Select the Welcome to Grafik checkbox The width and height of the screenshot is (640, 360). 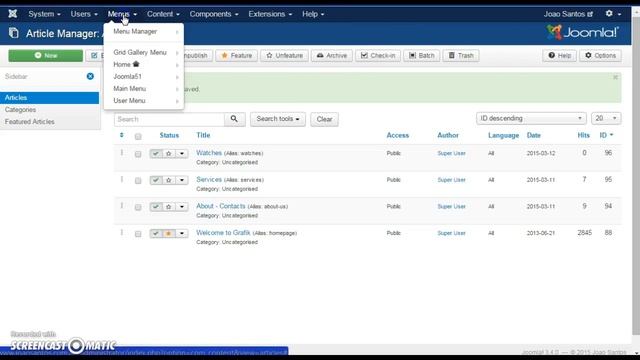138,234
